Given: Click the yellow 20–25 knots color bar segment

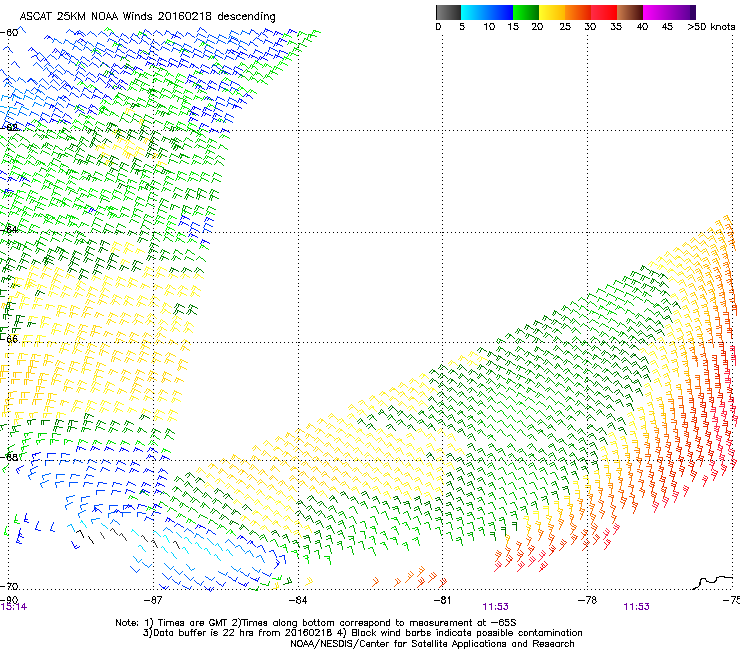Looking at the screenshot, I should click(x=552, y=12).
